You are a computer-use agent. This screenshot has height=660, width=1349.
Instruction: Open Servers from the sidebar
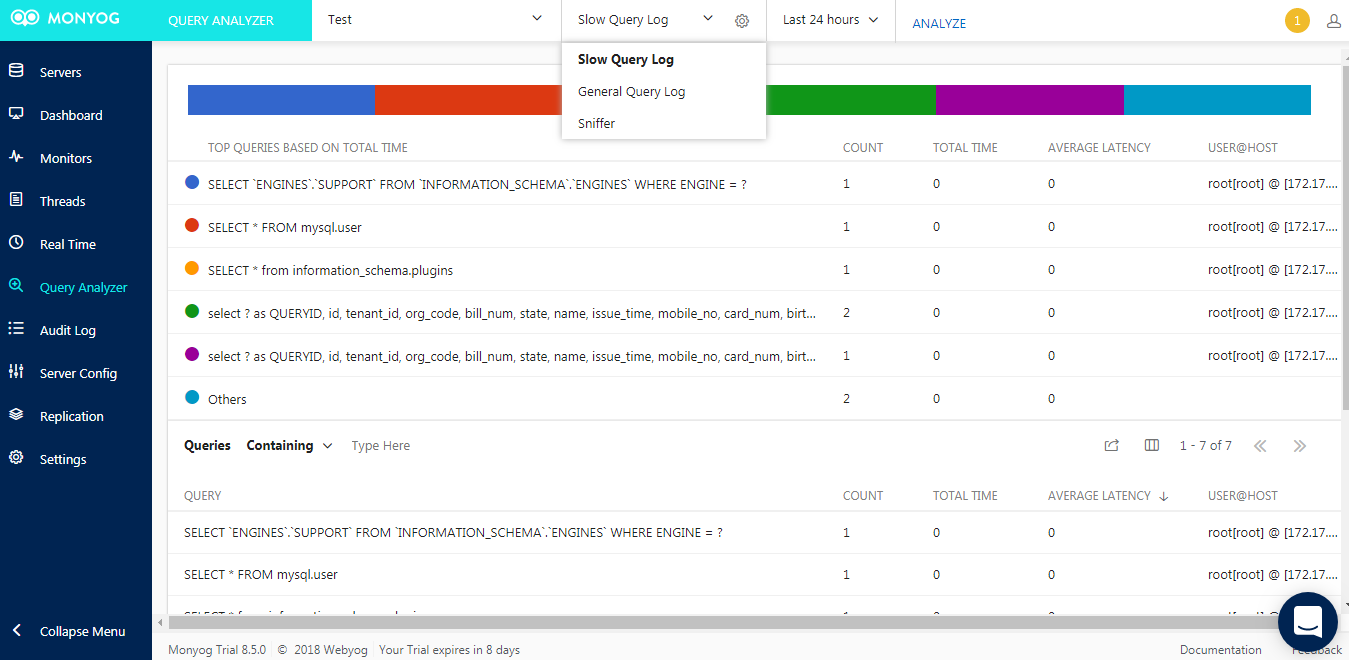[60, 72]
